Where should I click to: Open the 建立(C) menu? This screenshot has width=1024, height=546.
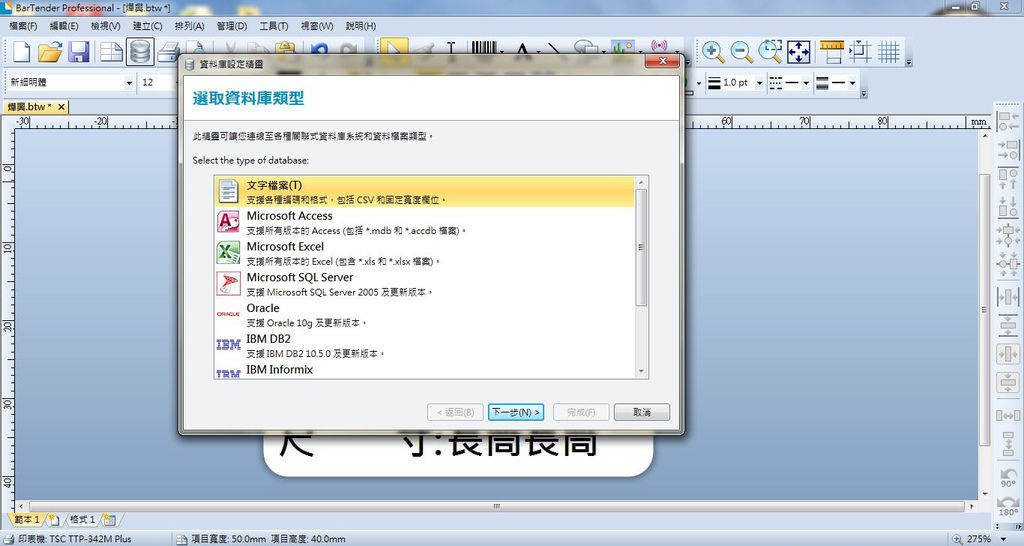point(147,26)
